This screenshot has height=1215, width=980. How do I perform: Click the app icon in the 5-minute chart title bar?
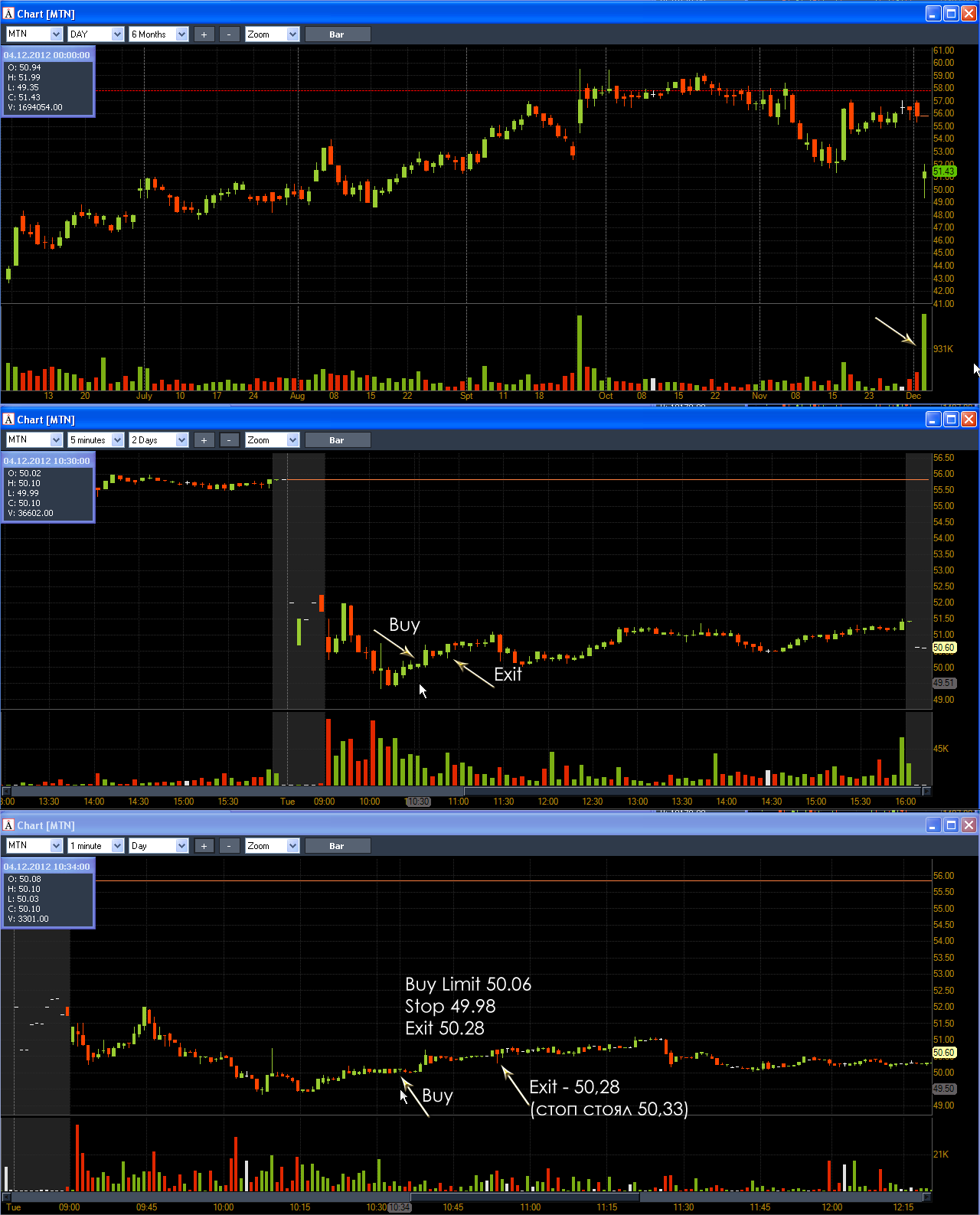click(9, 419)
